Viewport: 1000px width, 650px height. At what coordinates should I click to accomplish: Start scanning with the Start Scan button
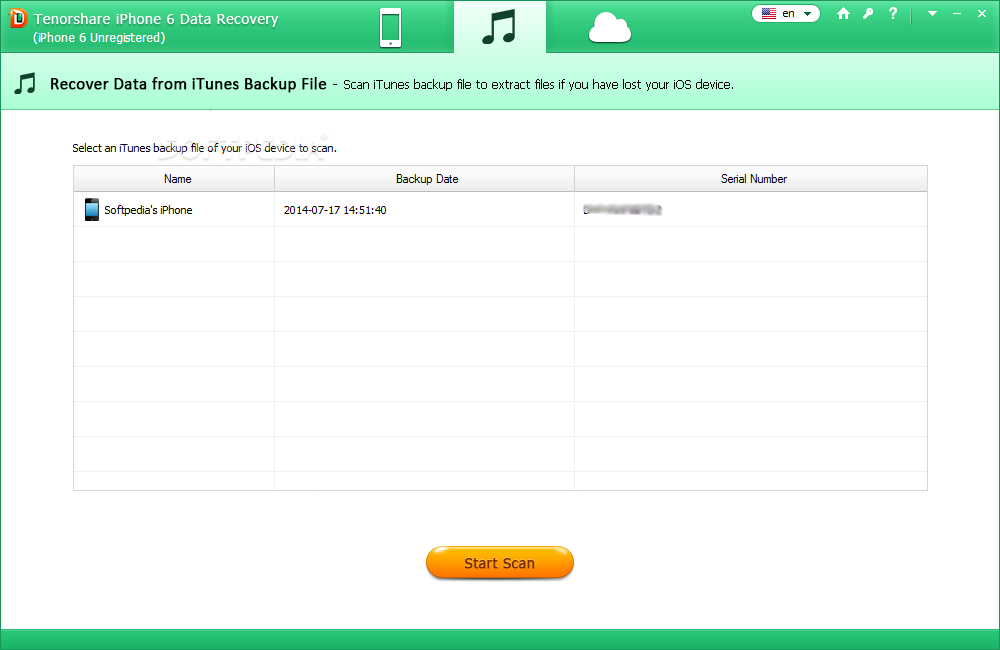click(x=500, y=563)
